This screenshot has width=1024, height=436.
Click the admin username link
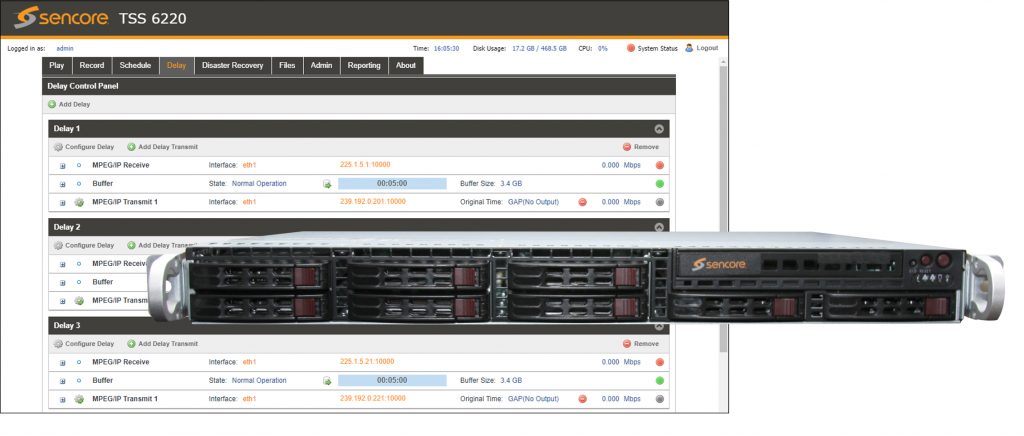(65, 48)
